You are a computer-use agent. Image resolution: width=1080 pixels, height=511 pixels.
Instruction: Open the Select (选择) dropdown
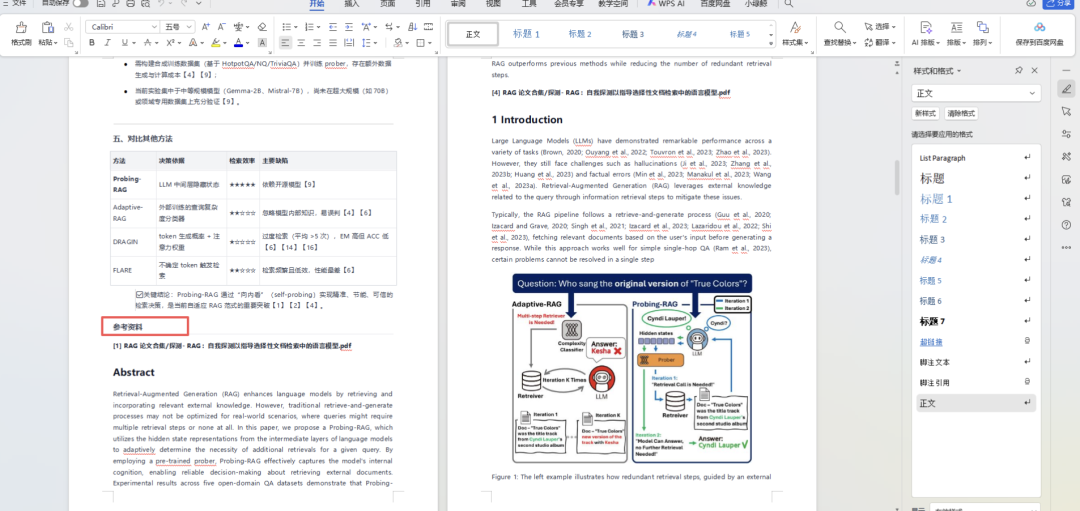coord(880,27)
